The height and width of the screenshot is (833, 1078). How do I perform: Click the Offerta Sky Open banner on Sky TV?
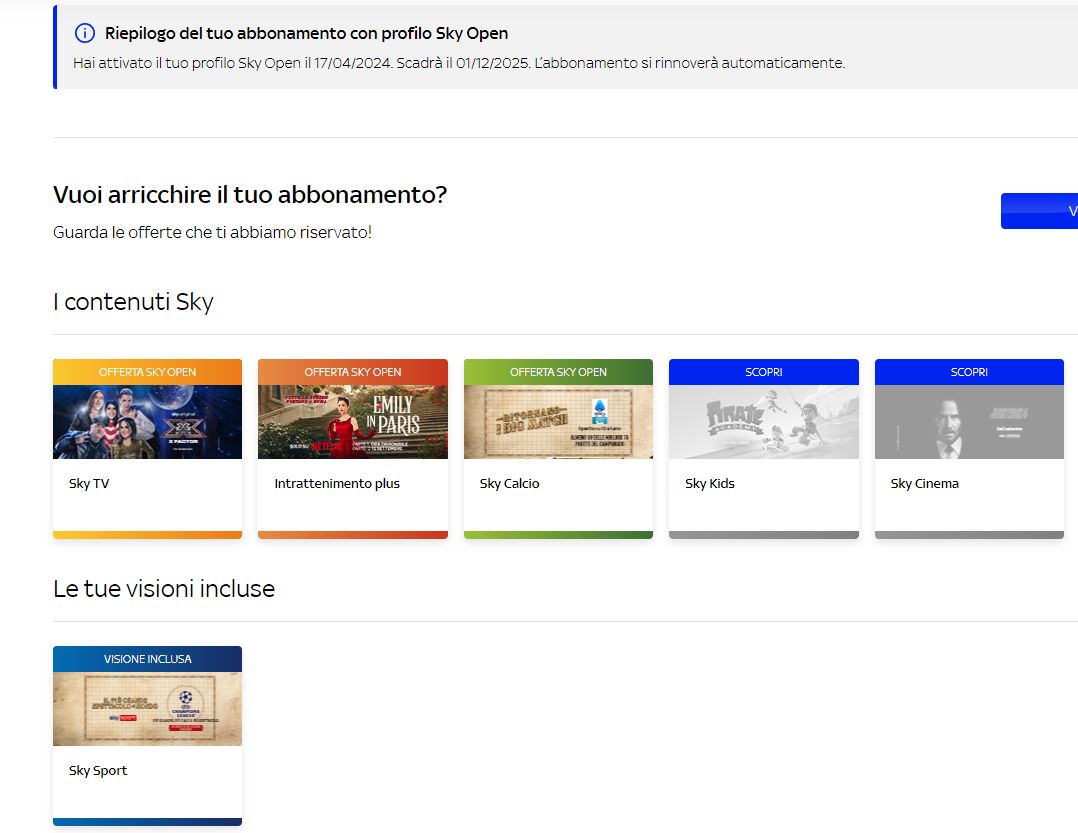click(x=147, y=372)
